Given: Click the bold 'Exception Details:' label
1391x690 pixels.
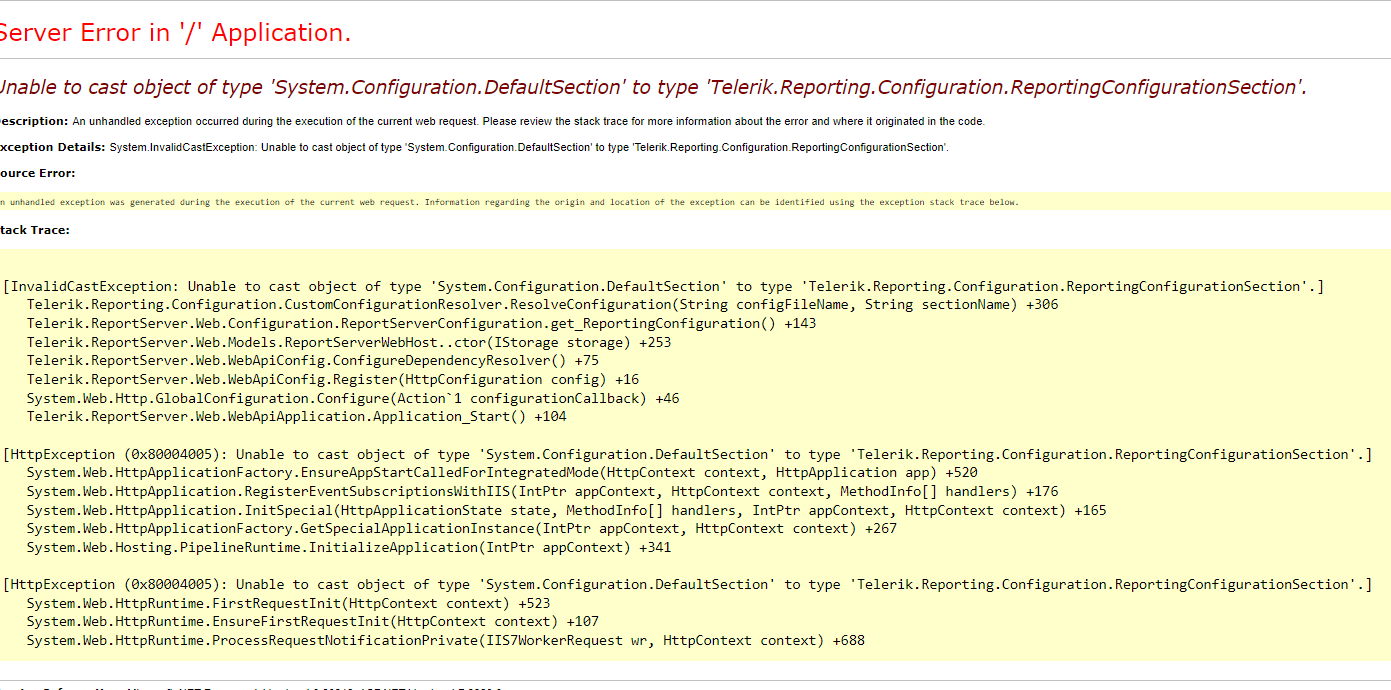Looking at the screenshot, I should 52,147.
